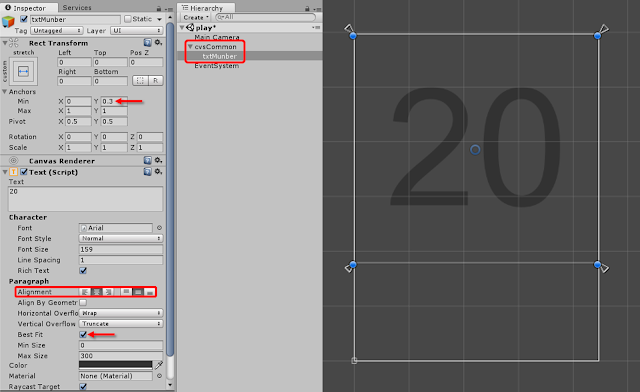This screenshot has width=640, height=392.
Task: Open Text (Script) help icon
Action: [147, 172]
